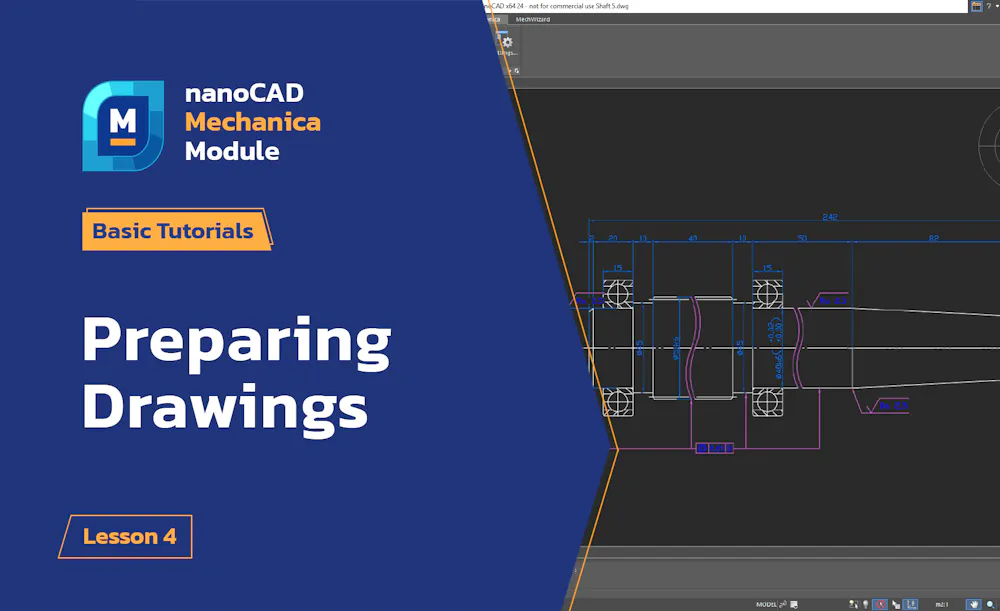Open the Settings gear in the ribbon
The image size is (1000, 611).
coord(508,42)
